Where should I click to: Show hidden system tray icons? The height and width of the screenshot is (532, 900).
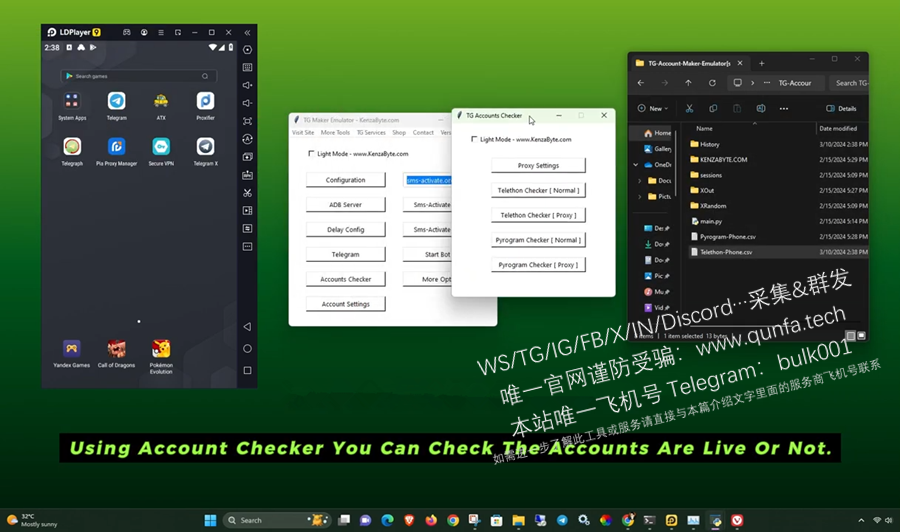[861, 521]
